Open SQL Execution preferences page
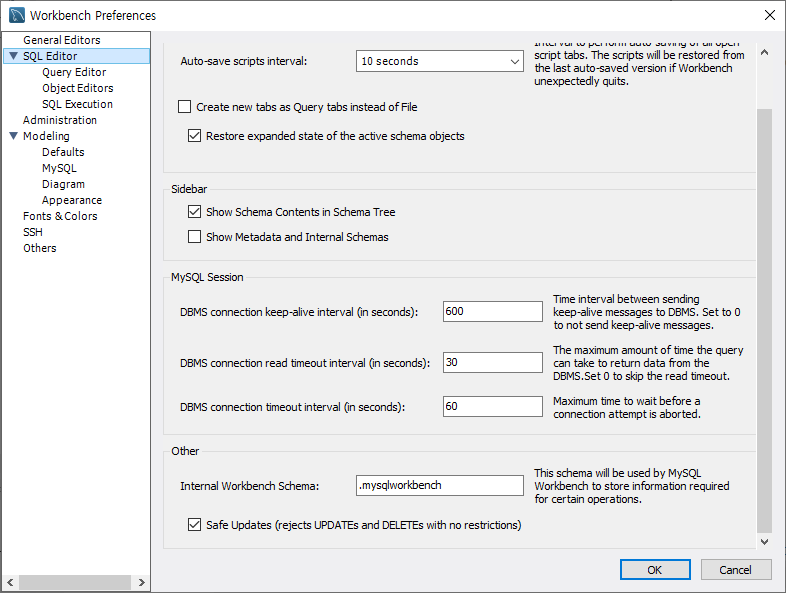Image resolution: width=786 pixels, height=593 pixels. (77, 104)
